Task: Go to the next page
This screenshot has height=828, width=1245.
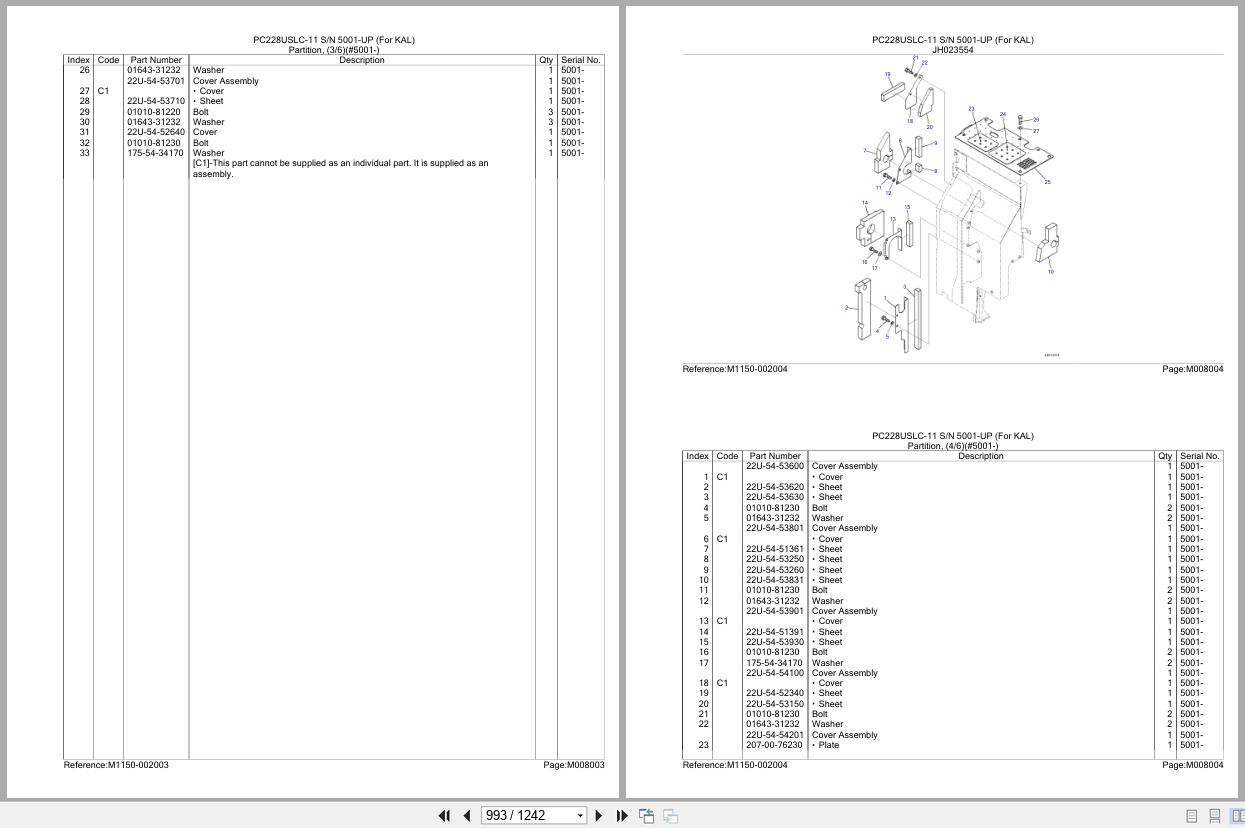Action: click(x=598, y=816)
